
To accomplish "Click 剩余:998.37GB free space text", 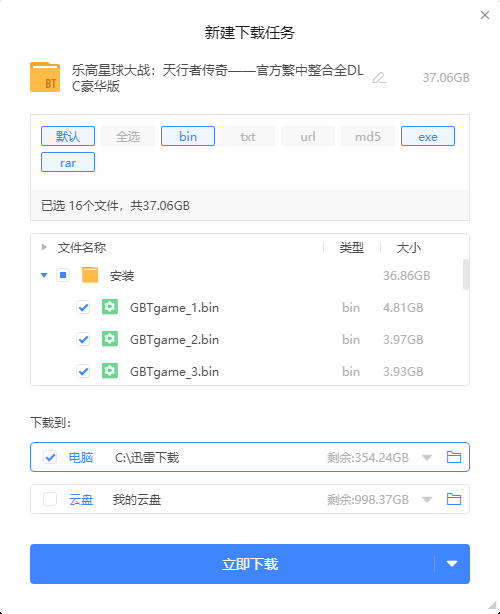I will pos(368,500).
